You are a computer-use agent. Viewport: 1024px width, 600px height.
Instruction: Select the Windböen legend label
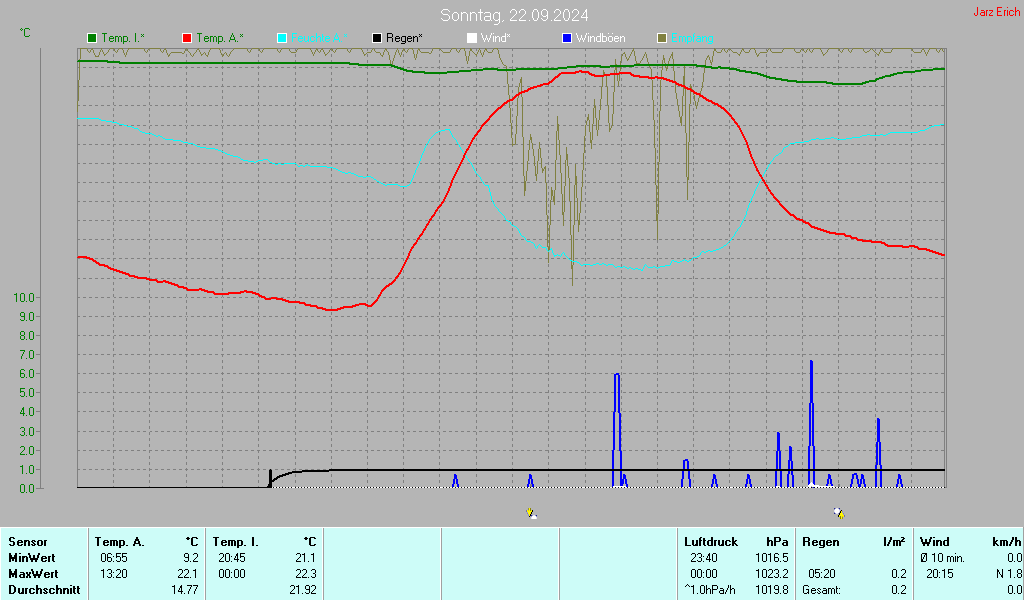600,38
